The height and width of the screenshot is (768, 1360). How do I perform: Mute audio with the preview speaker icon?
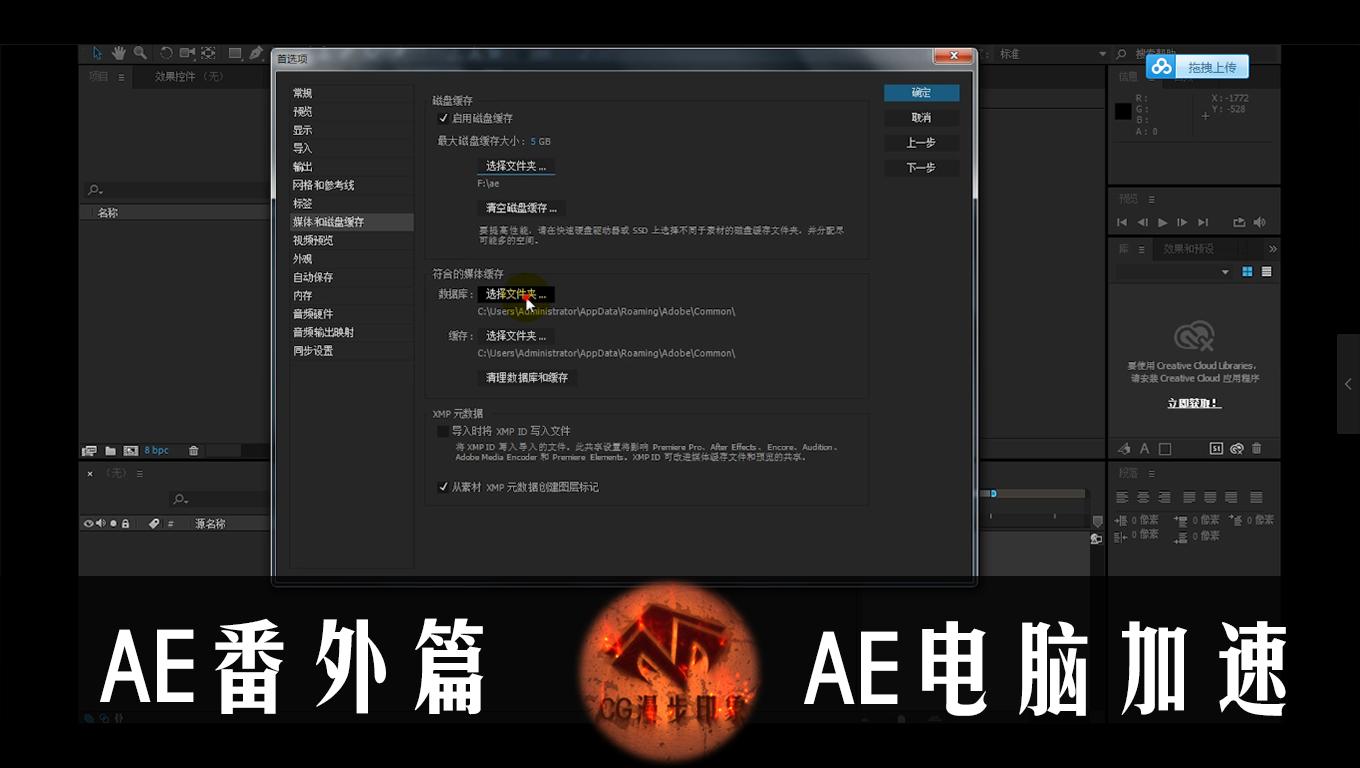click(1260, 222)
